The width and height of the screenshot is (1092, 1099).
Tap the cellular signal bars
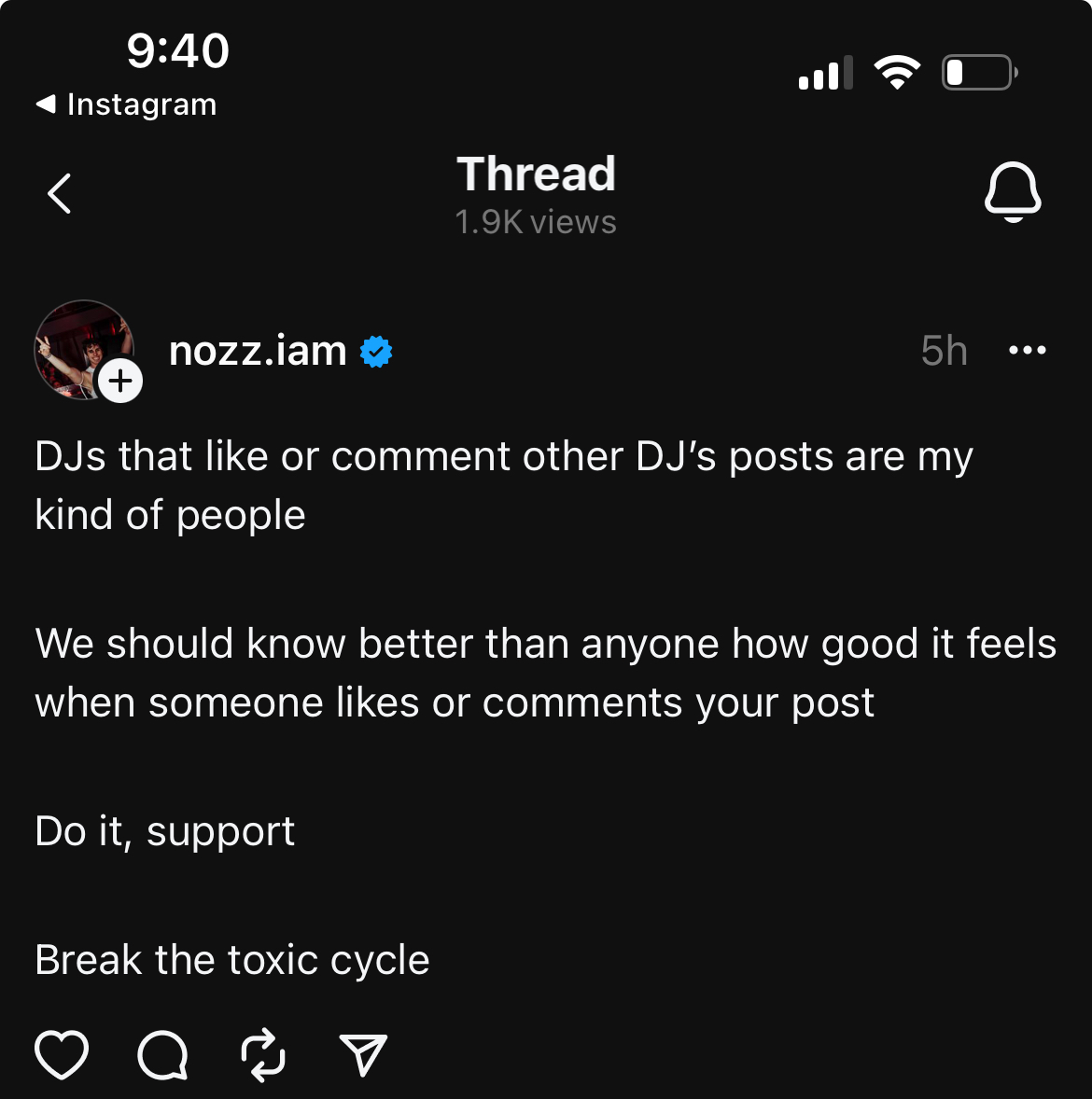[826, 73]
